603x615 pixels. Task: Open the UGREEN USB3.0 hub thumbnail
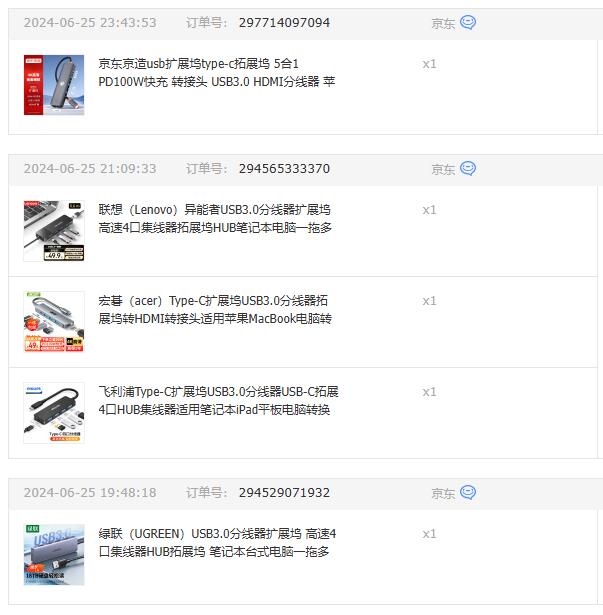coord(54,555)
